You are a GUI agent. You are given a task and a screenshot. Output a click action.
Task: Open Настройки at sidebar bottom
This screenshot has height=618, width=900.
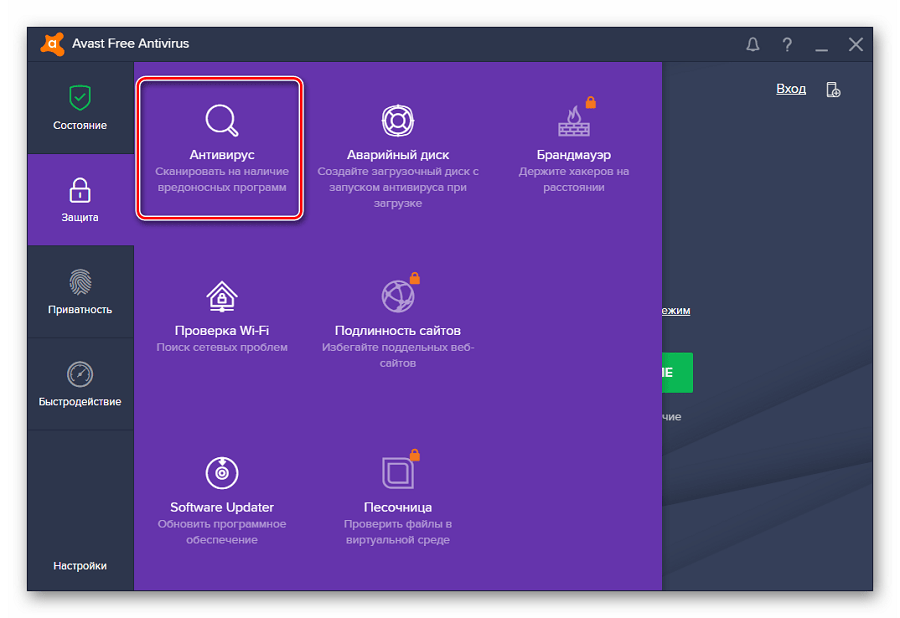[x=80, y=566]
